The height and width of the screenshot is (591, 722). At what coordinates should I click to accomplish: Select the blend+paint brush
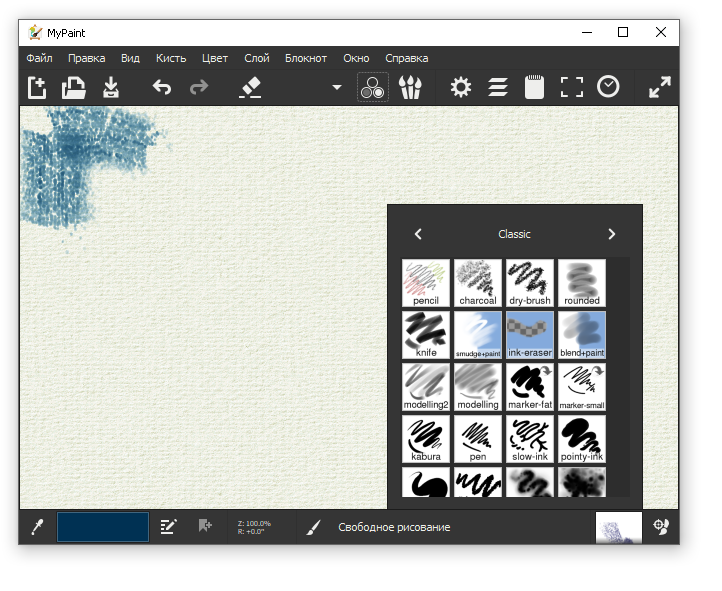point(582,335)
